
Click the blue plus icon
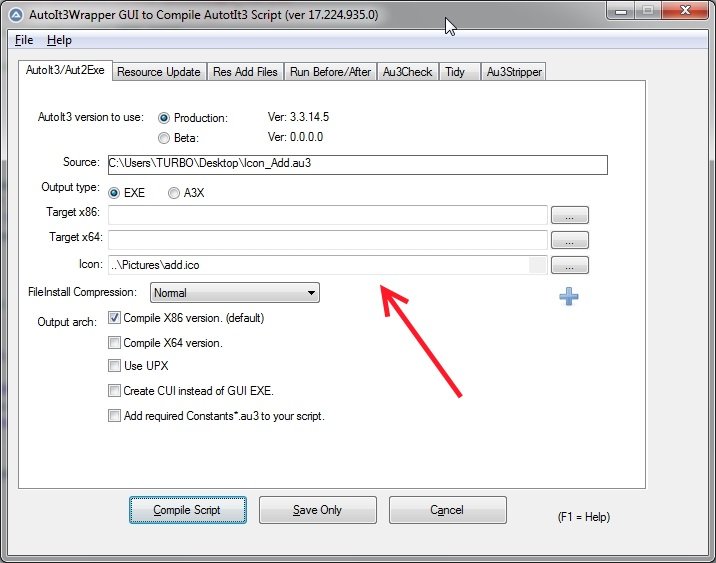click(569, 296)
